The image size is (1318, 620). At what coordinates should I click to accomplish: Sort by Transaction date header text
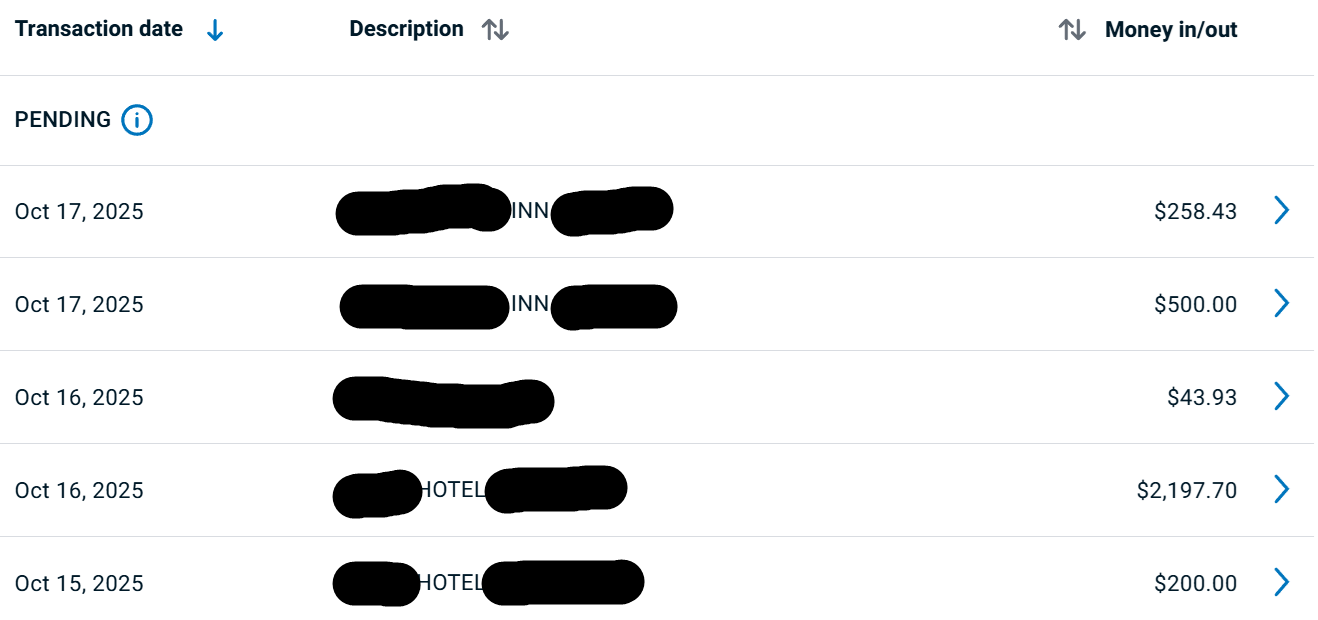tap(99, 29)
